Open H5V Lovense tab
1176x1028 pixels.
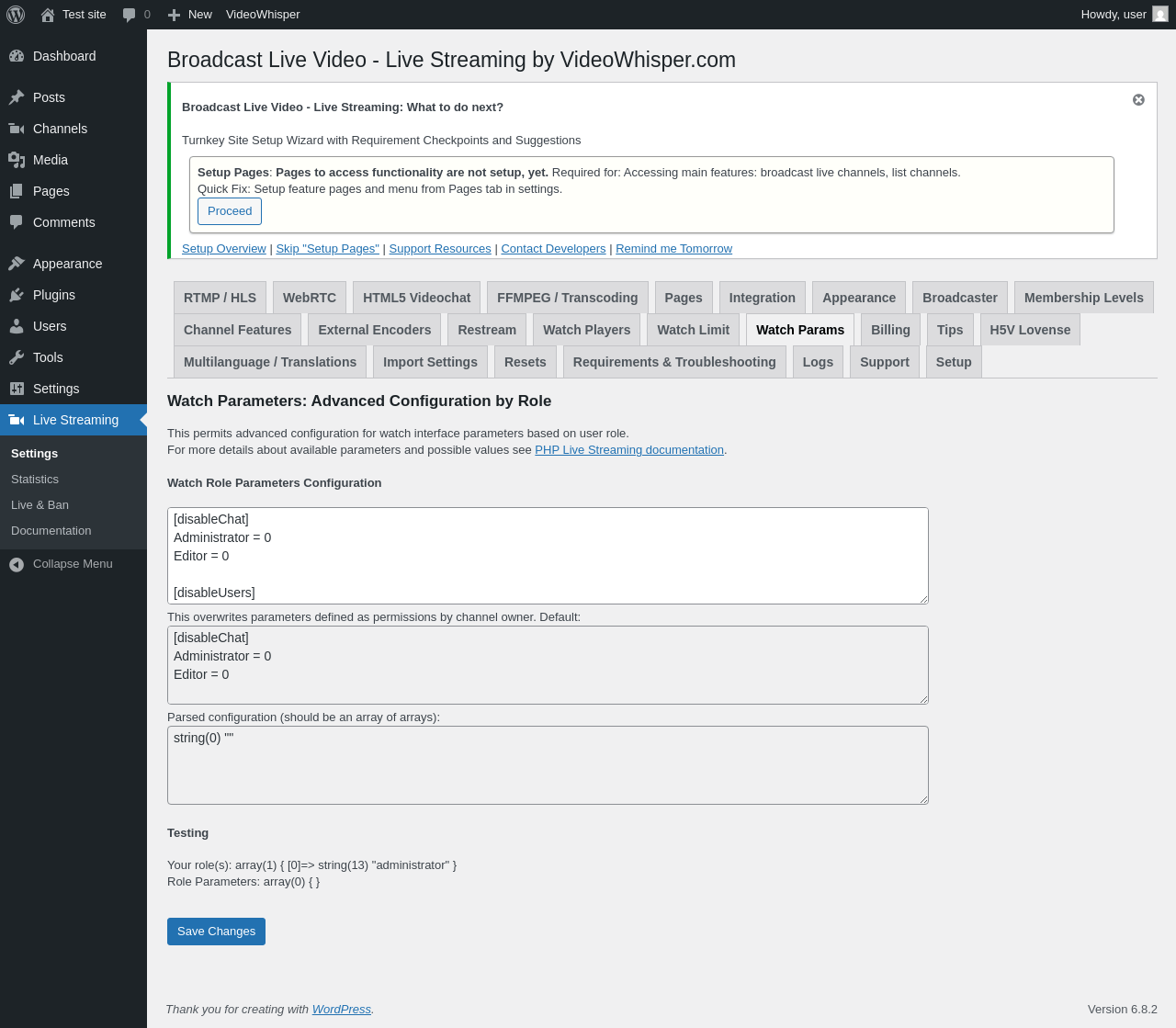click(x=1030, y=330)
